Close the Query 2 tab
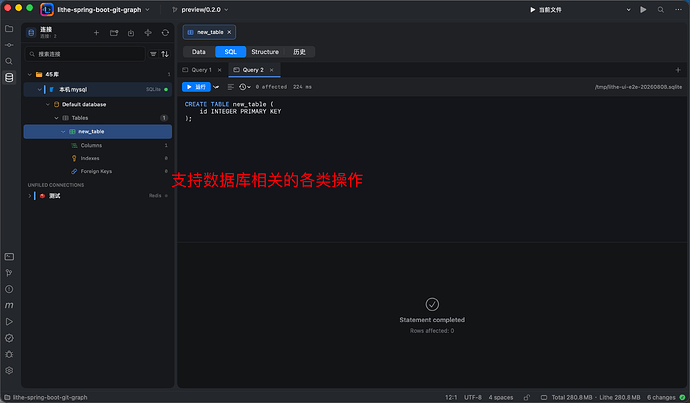 pos(272,70)
